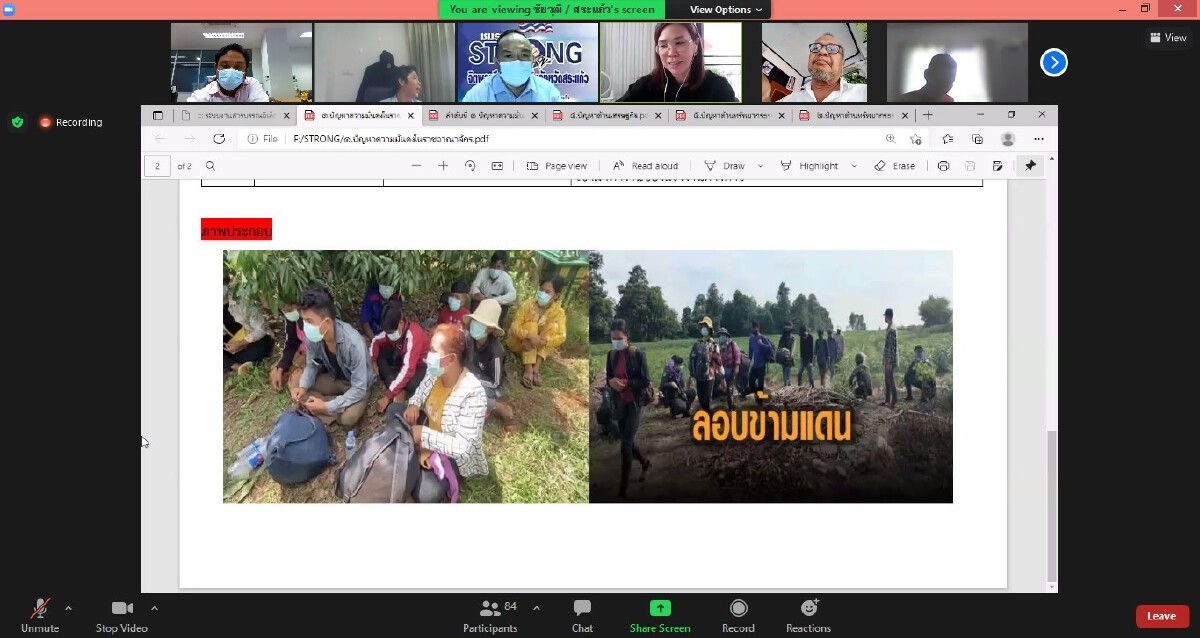Search within the PDF document
This screenshot has height=638, width=1200.
pyautogui.click(x=210, y=166)
